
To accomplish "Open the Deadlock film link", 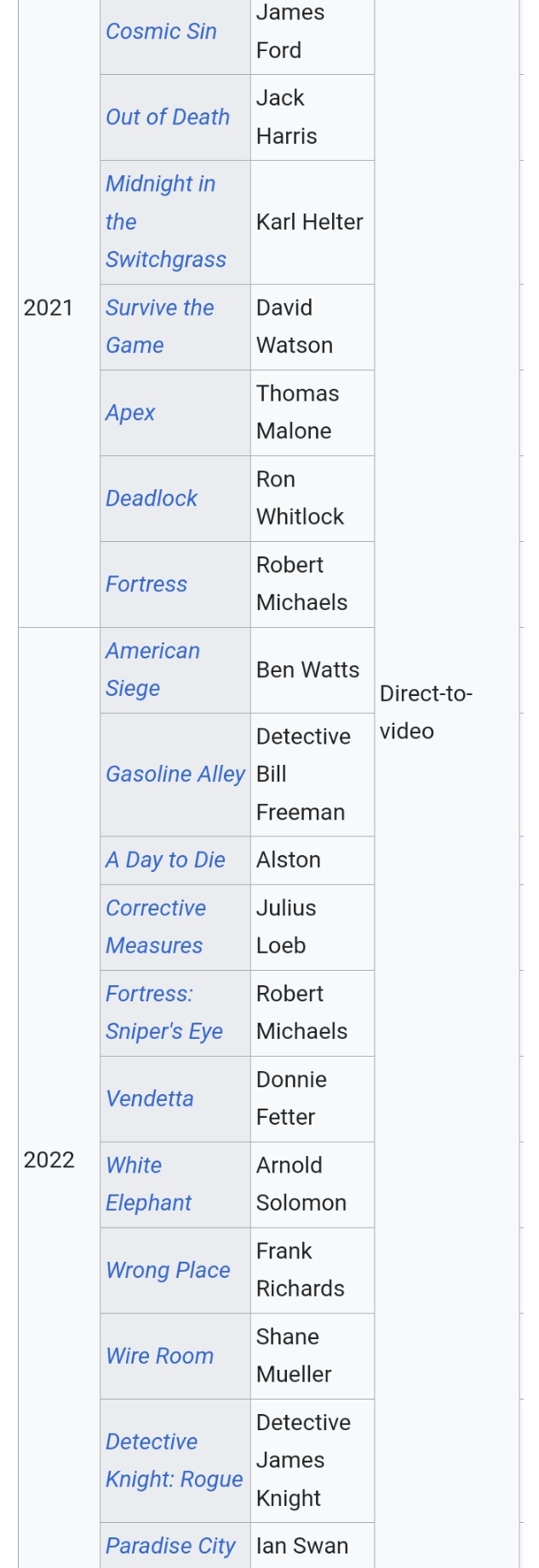I will click(152, 499).
